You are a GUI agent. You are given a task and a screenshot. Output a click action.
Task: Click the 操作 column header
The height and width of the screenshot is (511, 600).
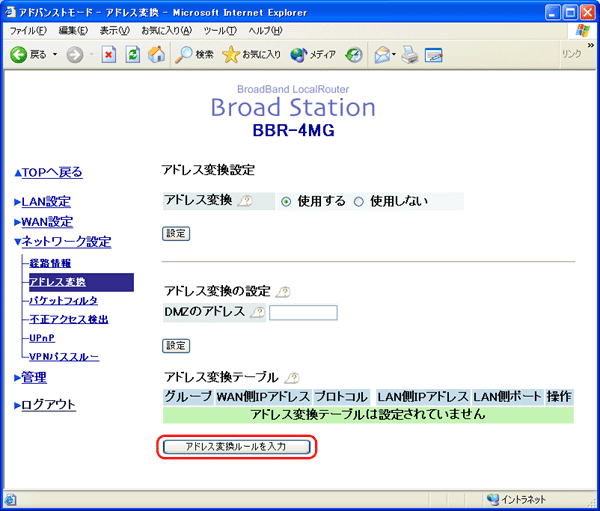click(559, 397)
